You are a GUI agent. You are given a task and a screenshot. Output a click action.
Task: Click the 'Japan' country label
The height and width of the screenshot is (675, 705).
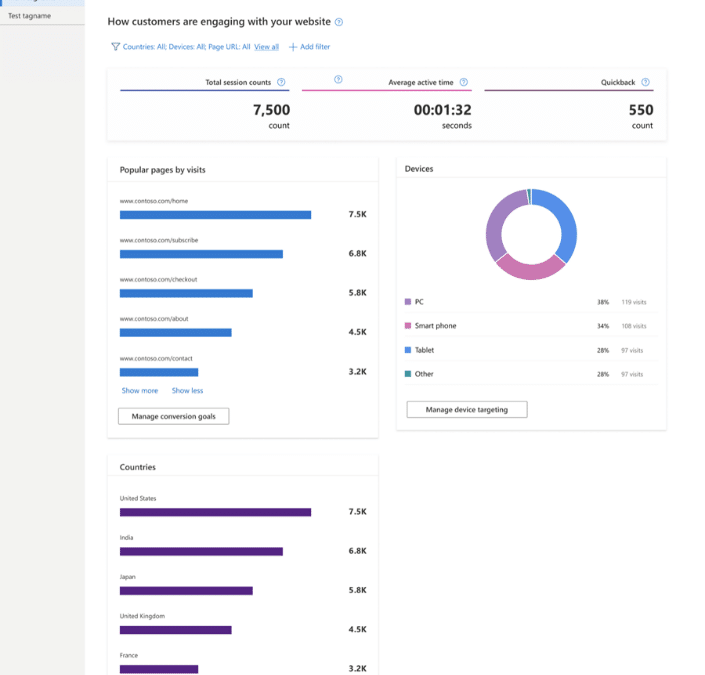click(x=127, y=577)
